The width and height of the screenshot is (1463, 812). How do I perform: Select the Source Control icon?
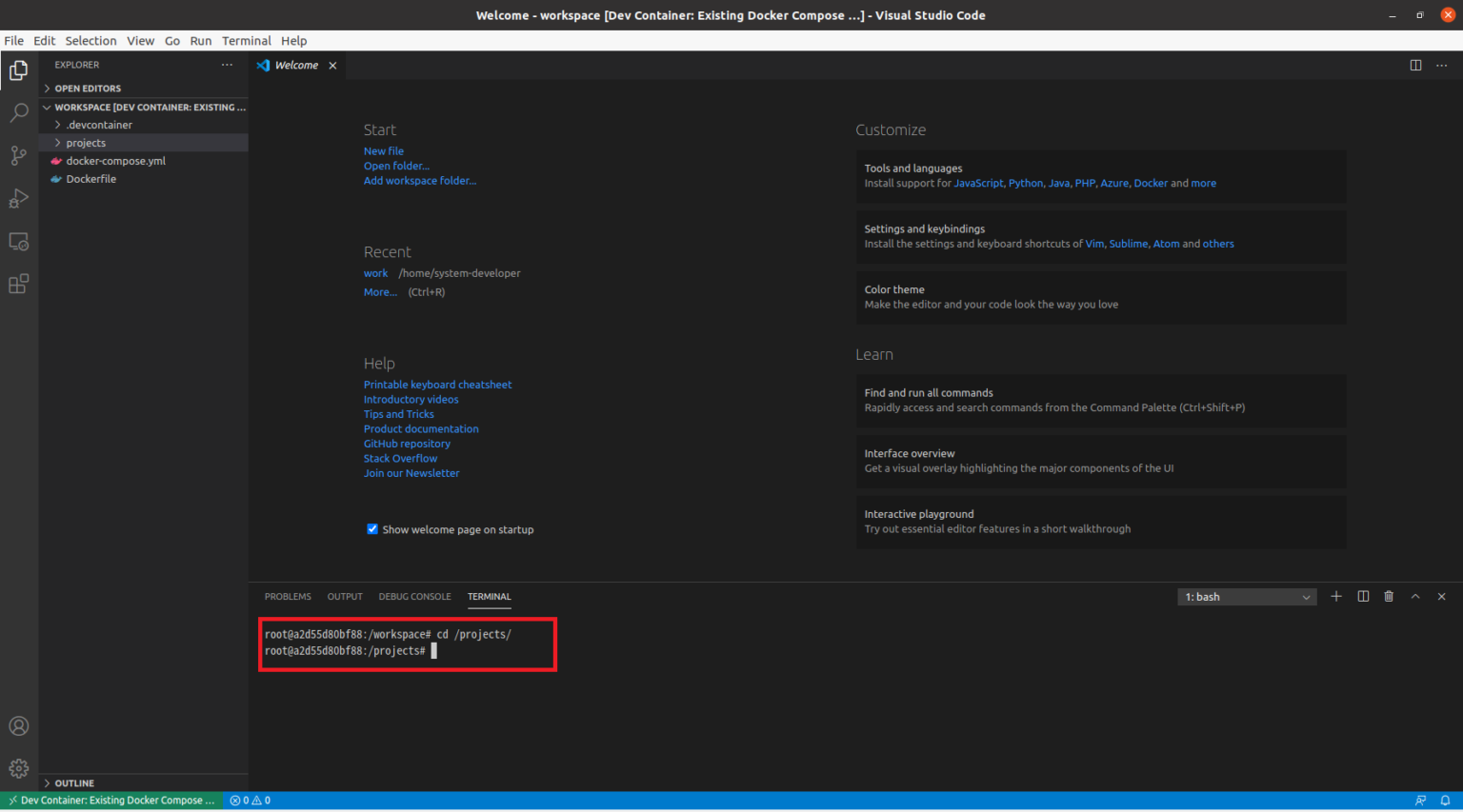point(19,155)
